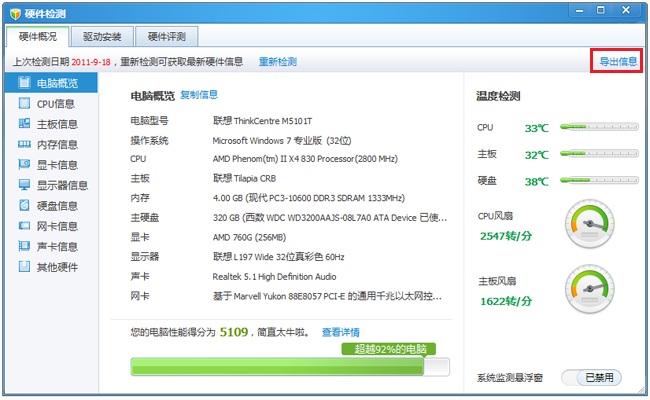Click the 网卡信息 network card icon
This screenshot has width=650, height=400.
tap(24, 225)
